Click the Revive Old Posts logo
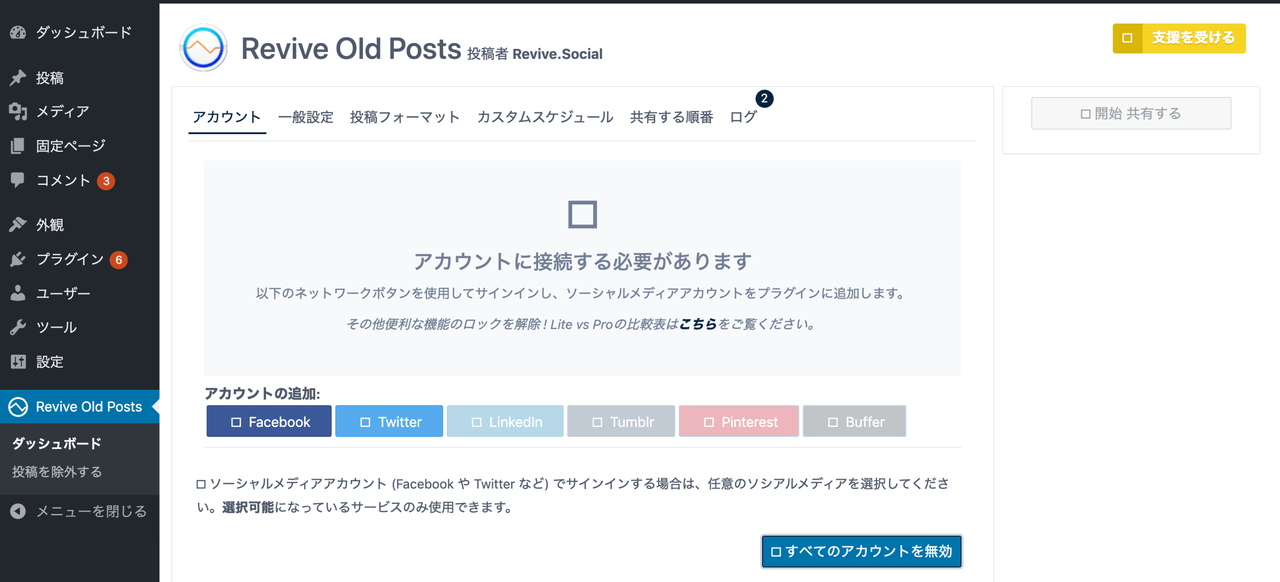The width and height of the screenshot is (1280, 582). click(x=204, y=48)
